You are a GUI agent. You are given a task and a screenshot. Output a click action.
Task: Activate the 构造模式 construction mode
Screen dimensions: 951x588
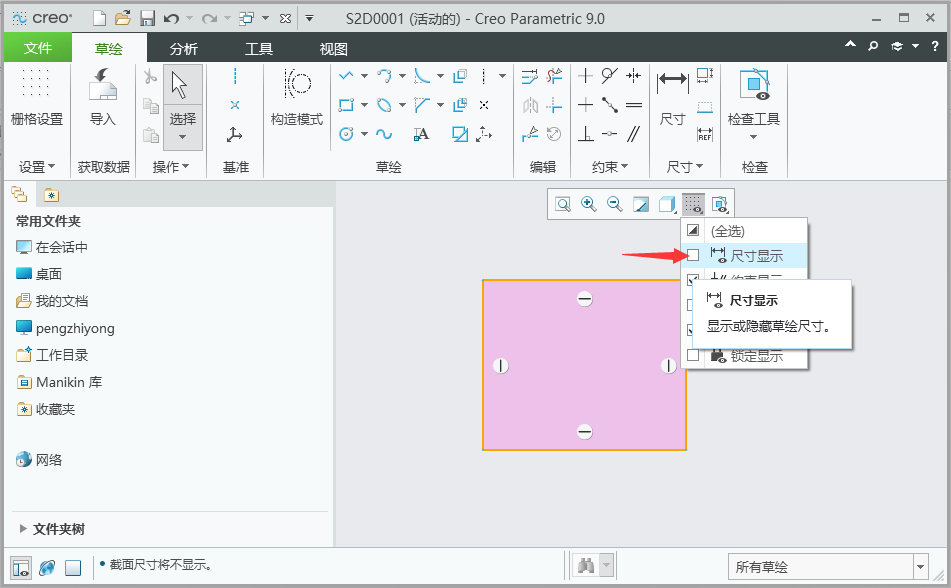pos(297,97)
